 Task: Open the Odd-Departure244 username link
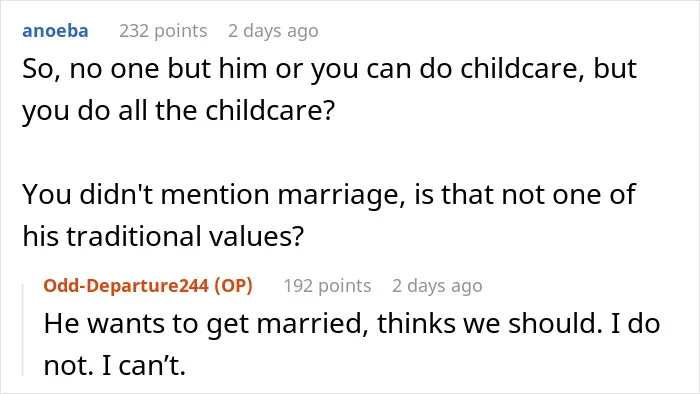tap(126, 286)
